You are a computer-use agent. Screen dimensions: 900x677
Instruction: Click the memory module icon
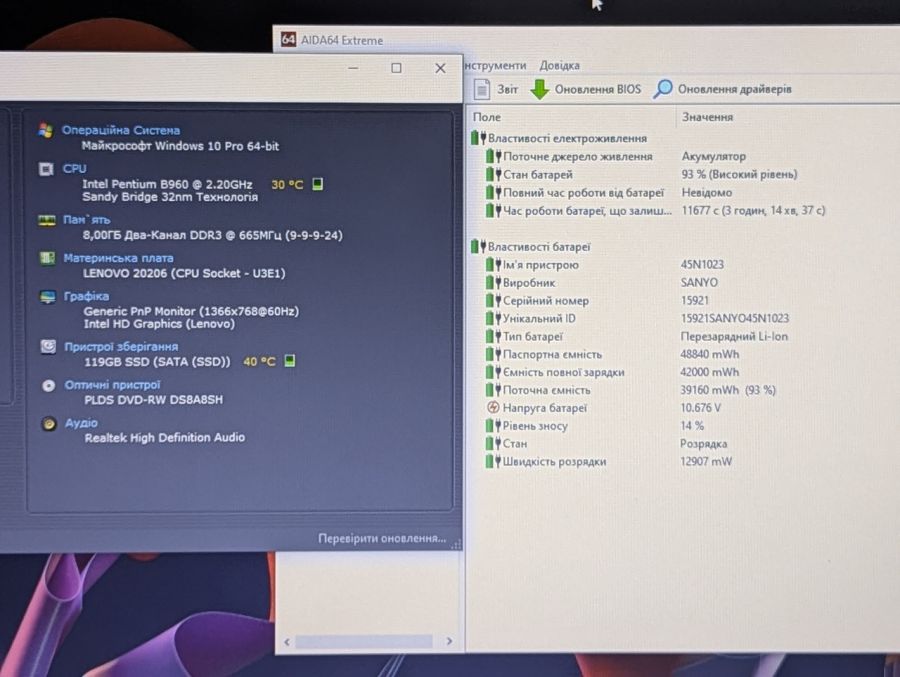pos(46,220)
